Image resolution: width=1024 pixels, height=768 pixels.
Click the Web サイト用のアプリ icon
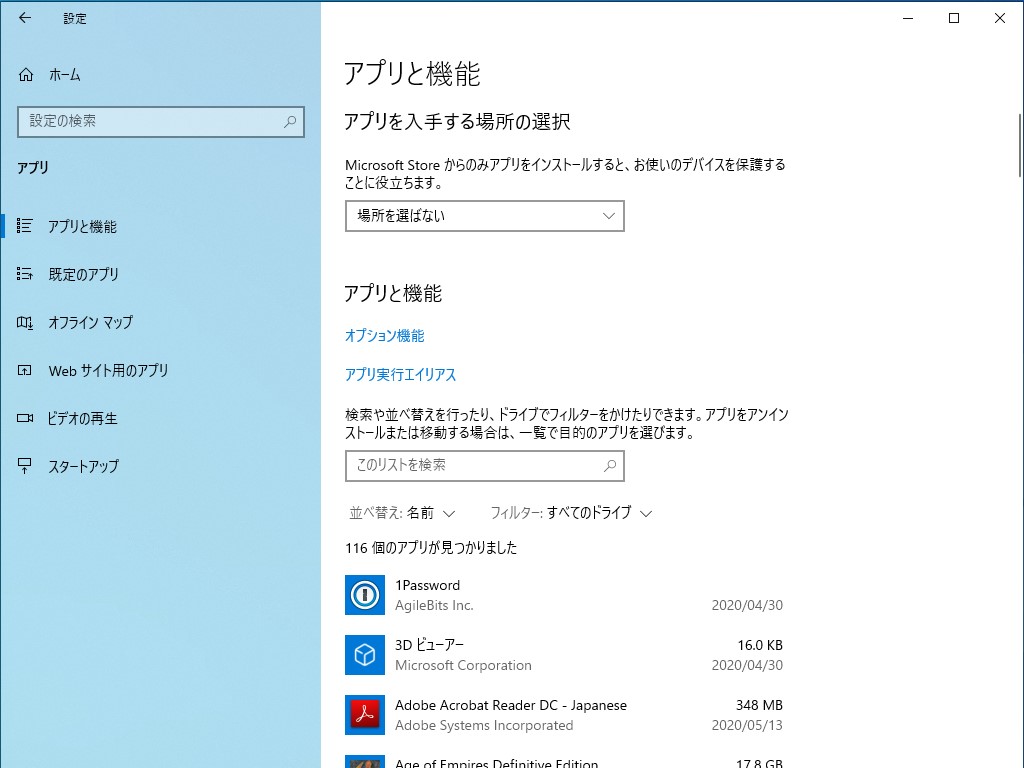pyautogui.click(x=24, y=370)
